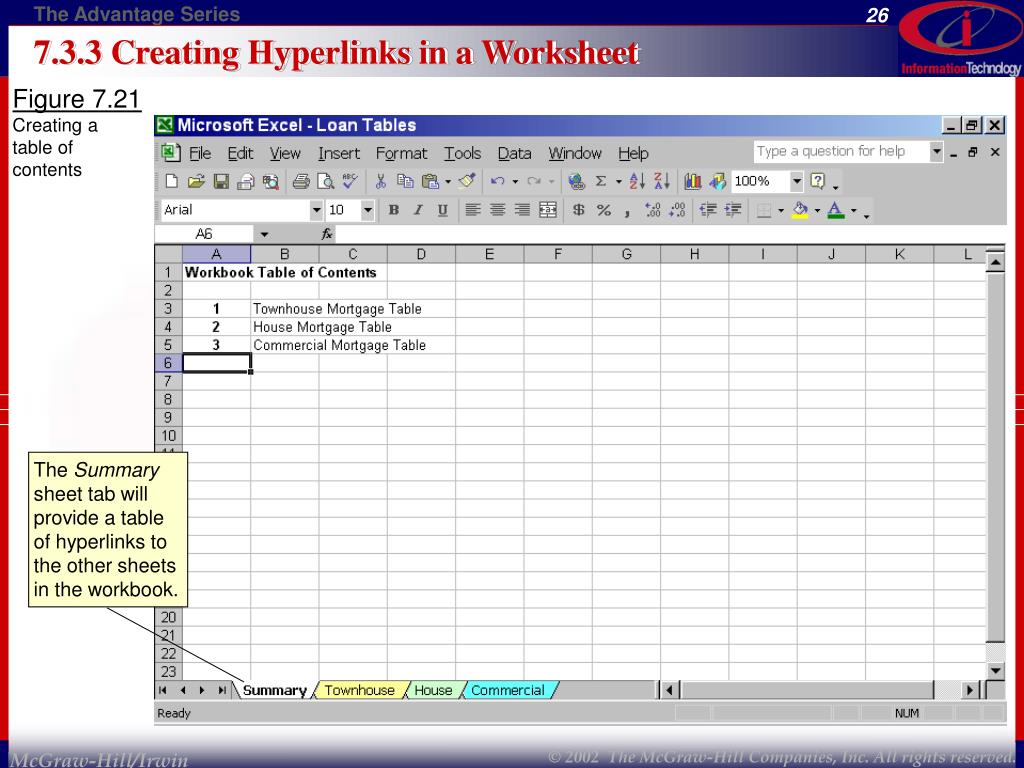Click the Redo arrow icon

click(x=534, y=182)
